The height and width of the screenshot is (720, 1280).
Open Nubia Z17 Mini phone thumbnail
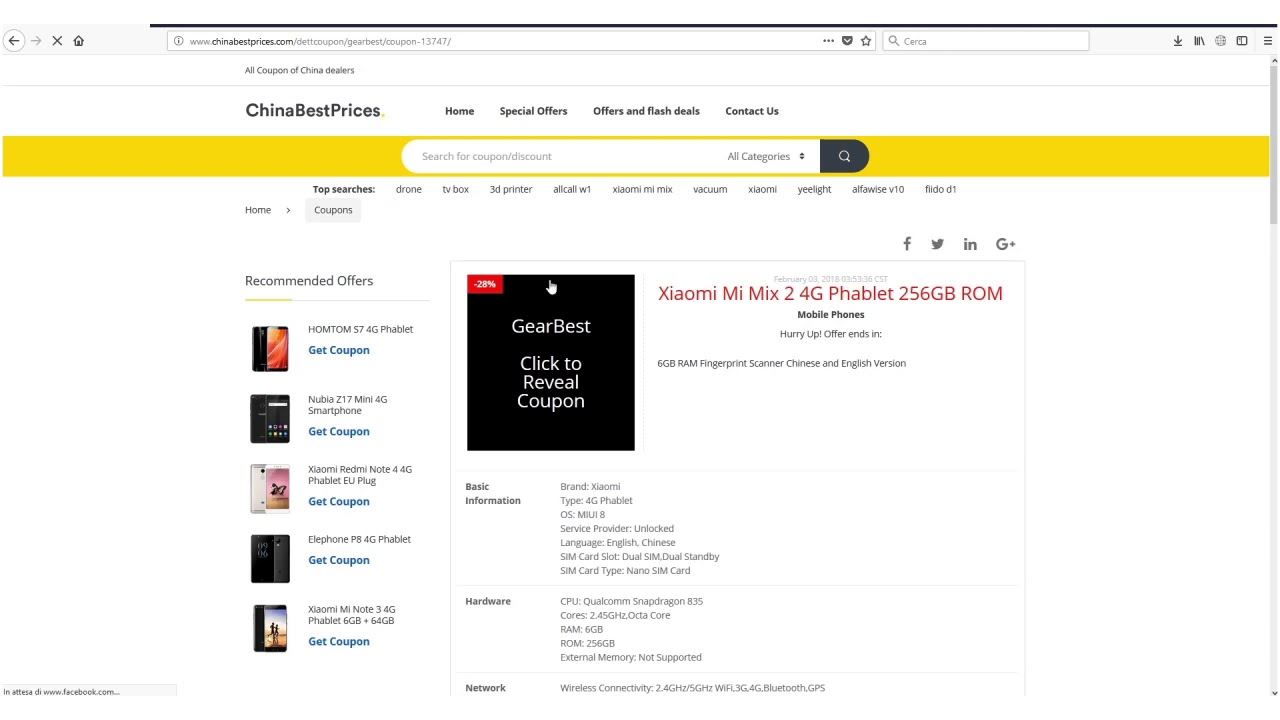tap(270, 418)
